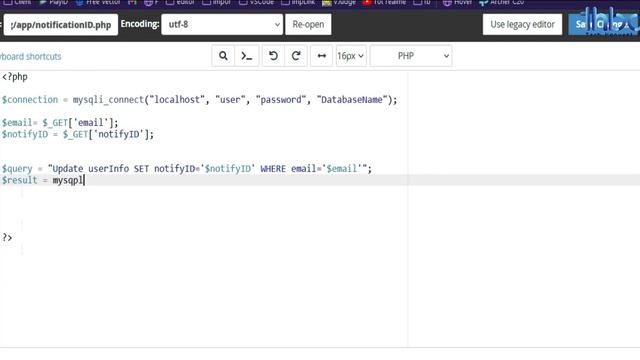Open the Archer C20 bookmark
Viewport: 640px width, 360px height.
coord(502,2)
